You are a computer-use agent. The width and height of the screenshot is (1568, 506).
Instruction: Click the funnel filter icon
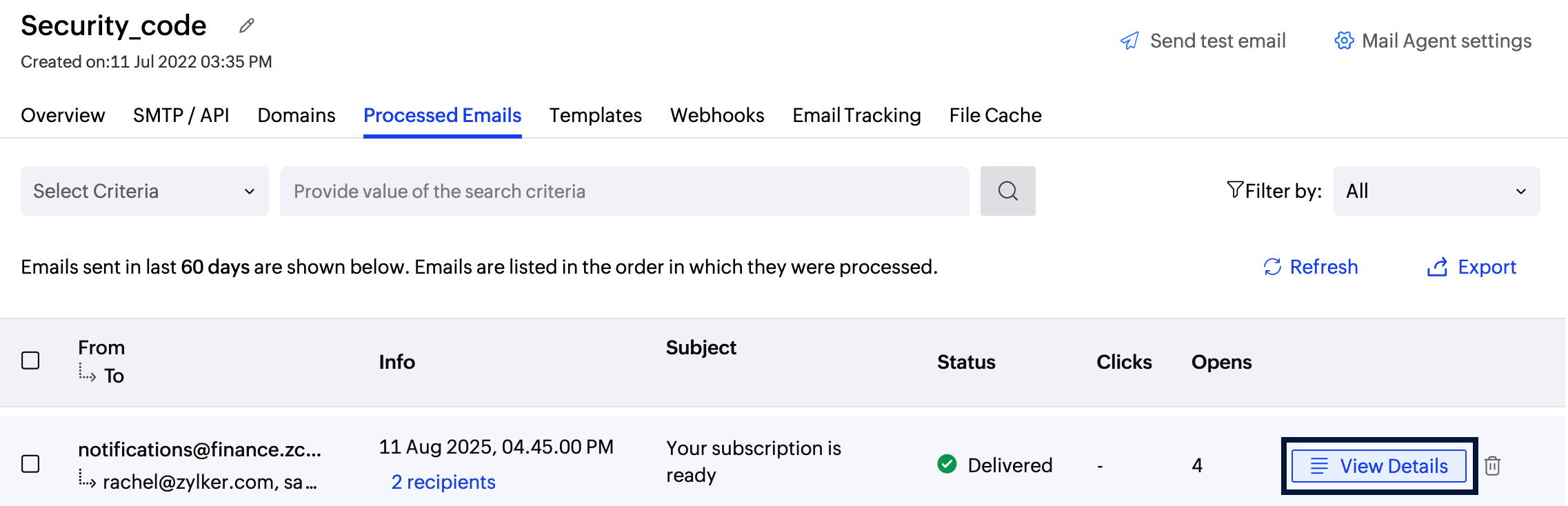(x=1234, y=190)
